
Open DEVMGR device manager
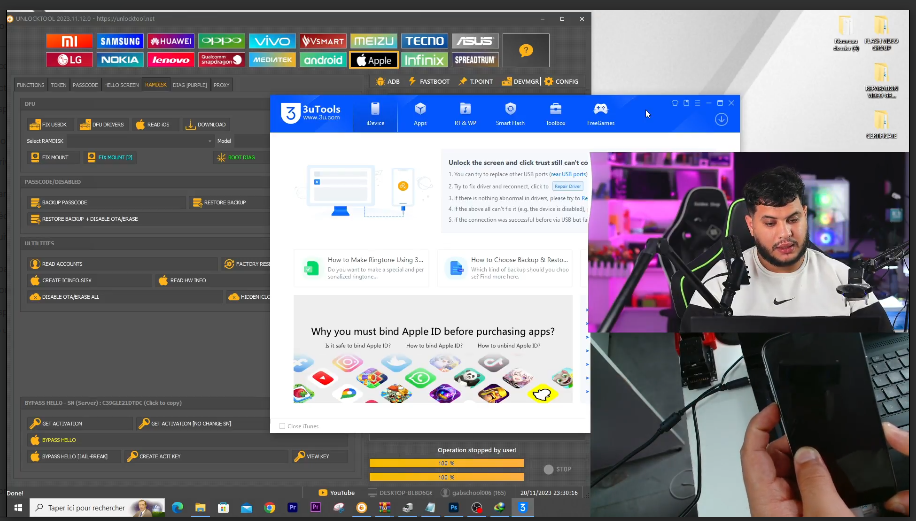[520, 81]
